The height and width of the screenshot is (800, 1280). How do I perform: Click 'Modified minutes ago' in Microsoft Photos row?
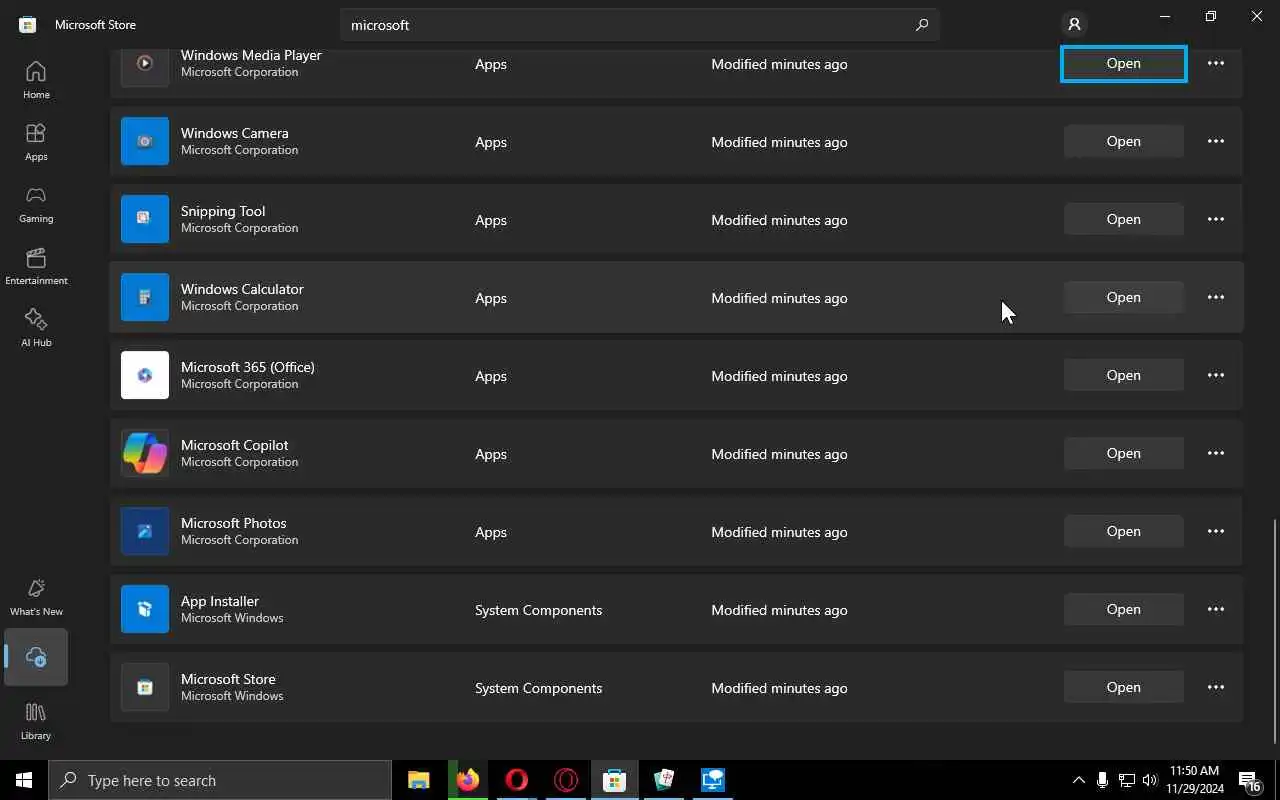(779, 532)
